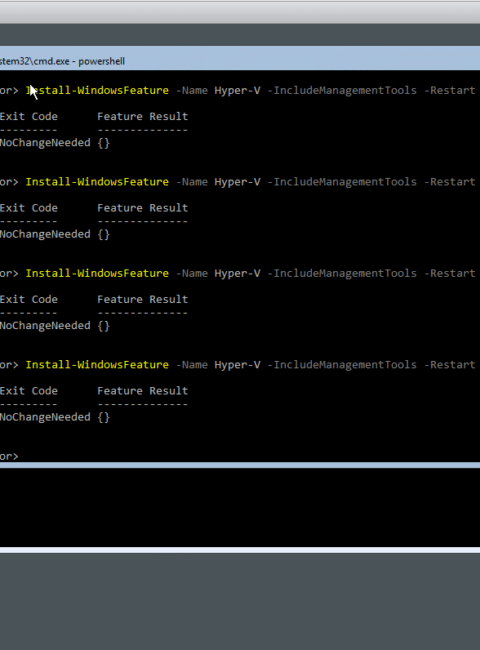
Task: Click Install-WindowsFeature in the first command
Action: click(x=97, y=90)
